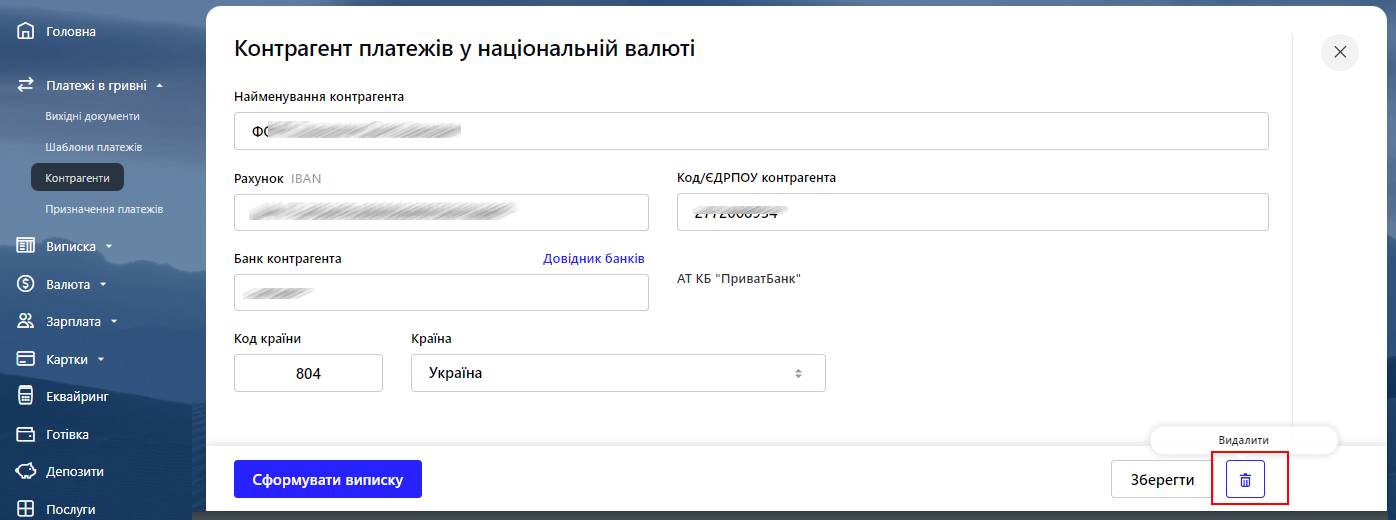Click the Код/ЄДРПОУ контрагента input field
Screen dimensions: 1396x520
[973, 212]
